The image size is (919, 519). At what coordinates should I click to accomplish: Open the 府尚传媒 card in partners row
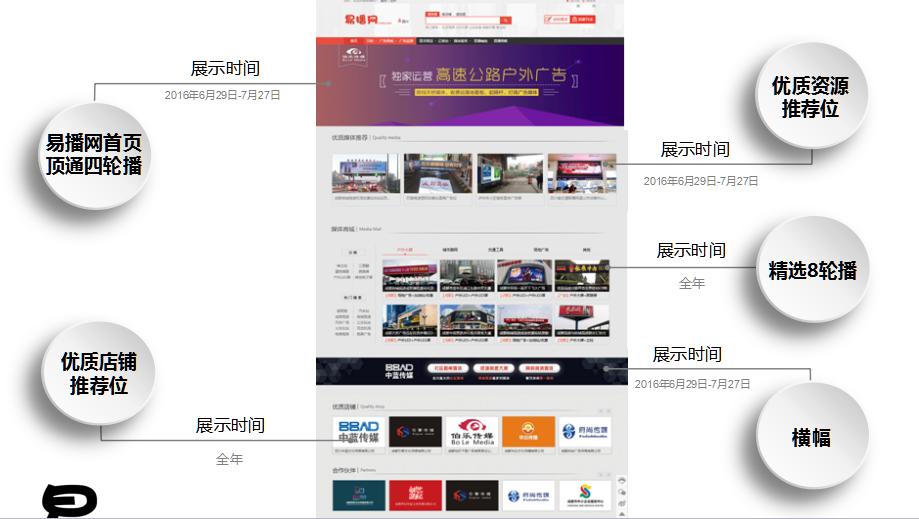click(528, 496)
